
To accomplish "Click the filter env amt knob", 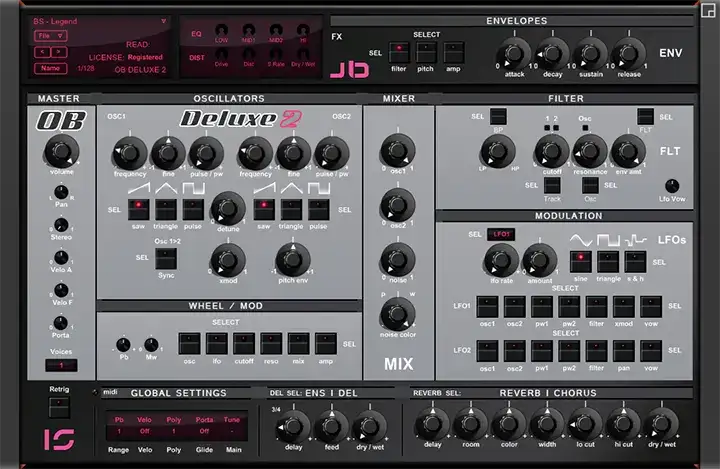I will (628, 151).
